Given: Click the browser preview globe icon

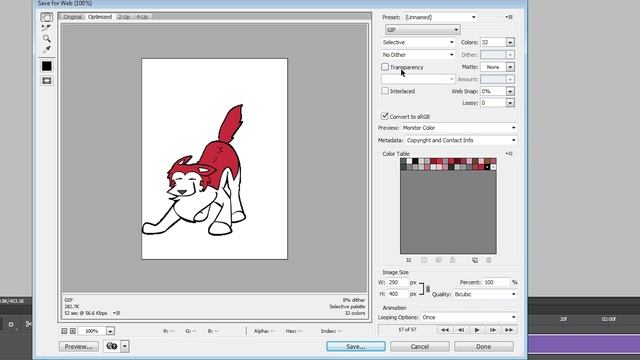Looking at the screenshot, I should click(x=111, y=346).
